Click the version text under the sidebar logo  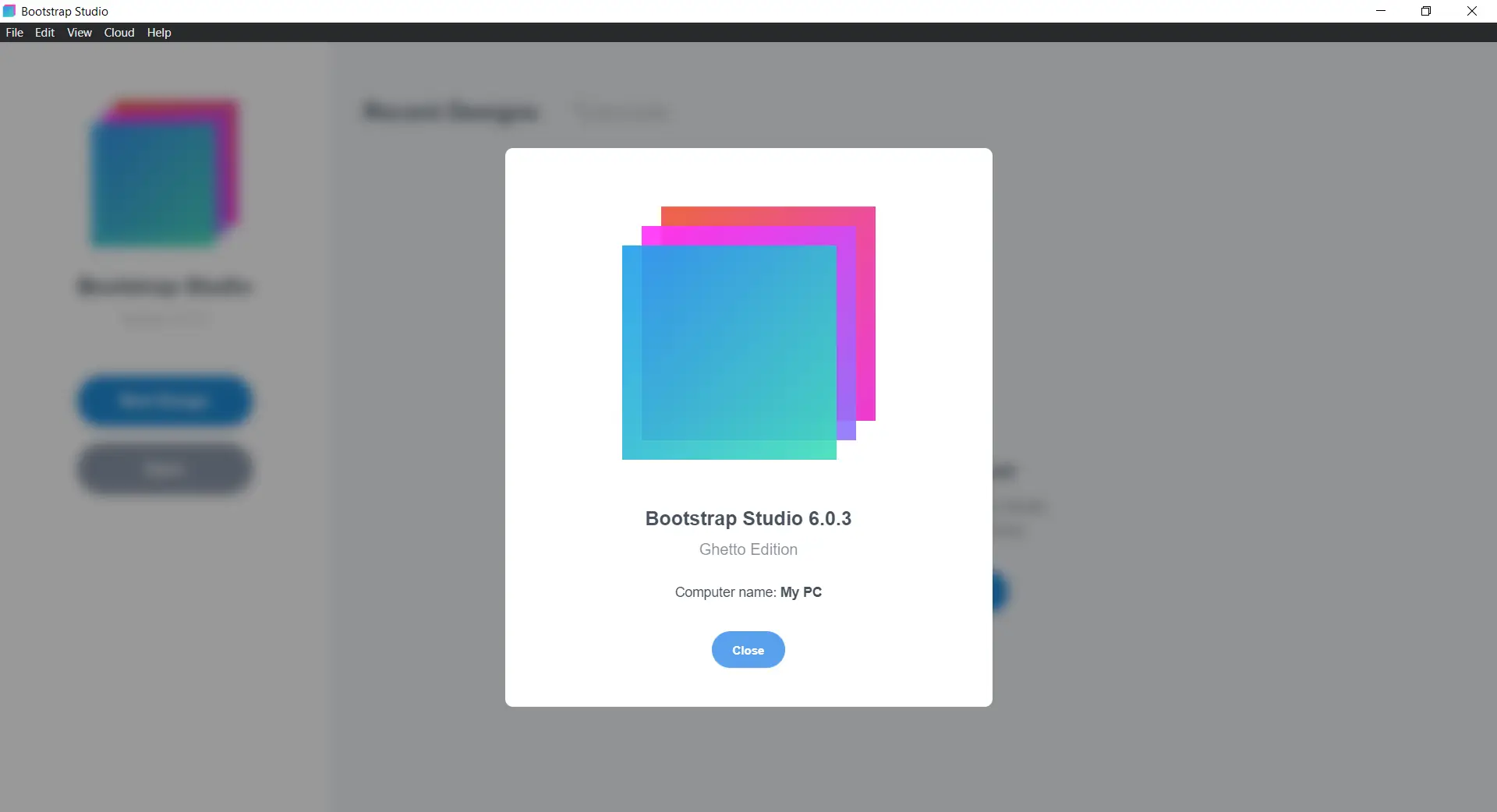pos(164,319)
